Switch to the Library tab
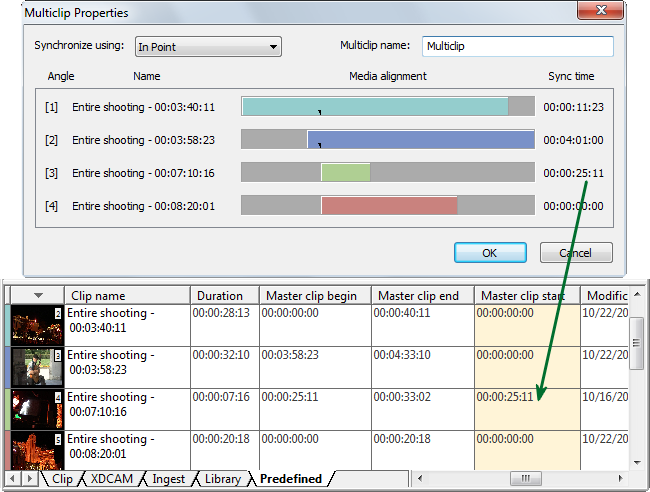 (x=223, y=479)
